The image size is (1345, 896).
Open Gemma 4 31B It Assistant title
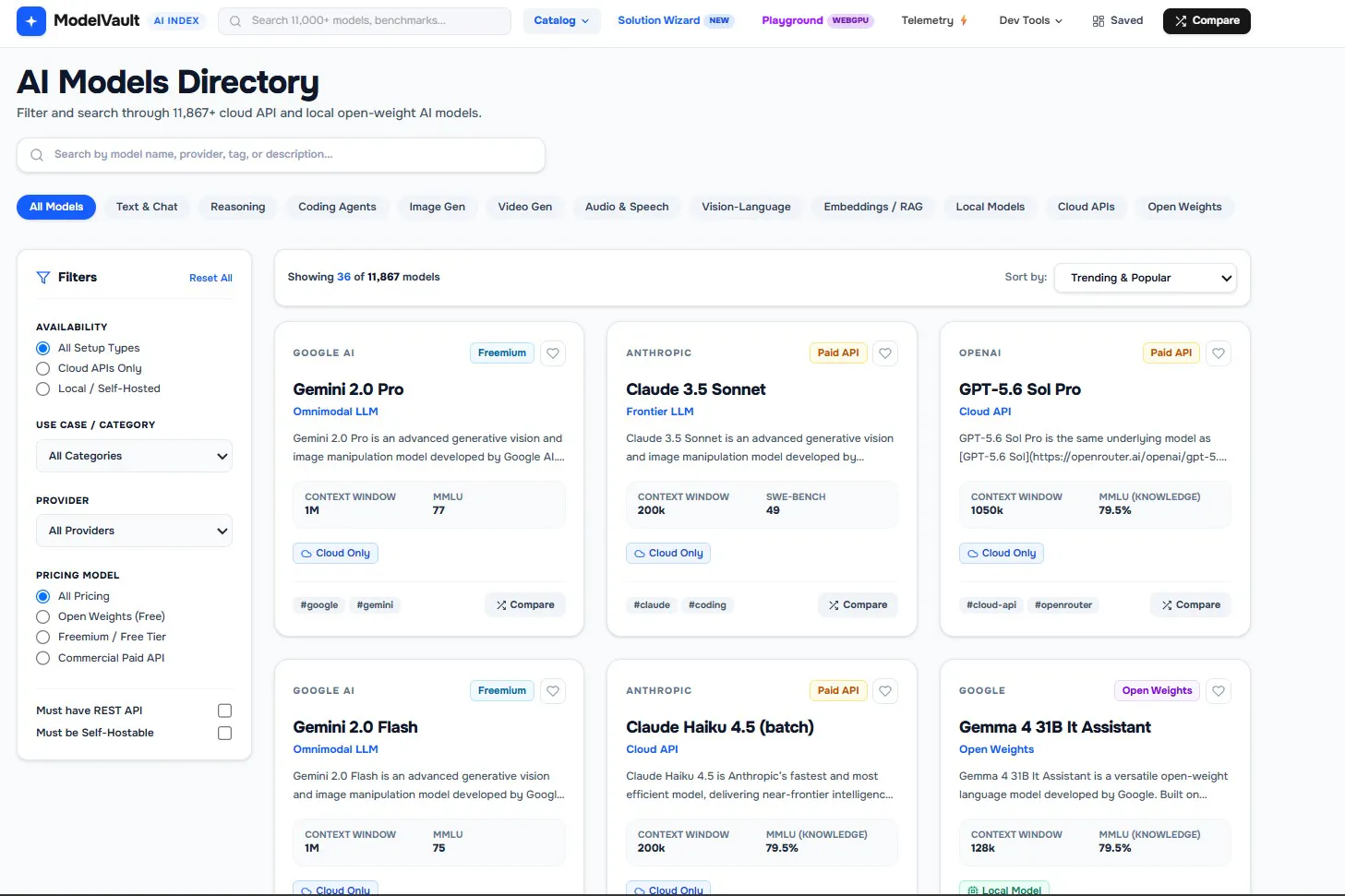click(x=1055, y=727)
